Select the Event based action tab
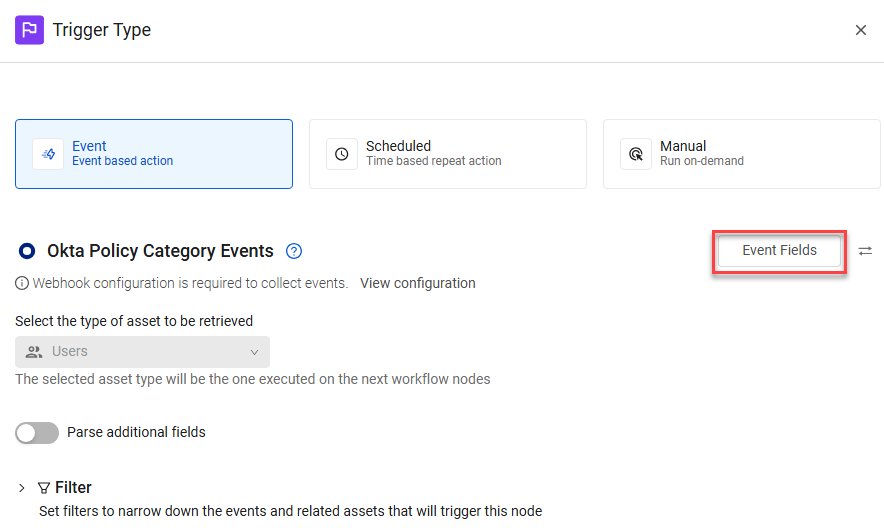The width and height of the screenshot is (884, 528). [x=154, y=154]
